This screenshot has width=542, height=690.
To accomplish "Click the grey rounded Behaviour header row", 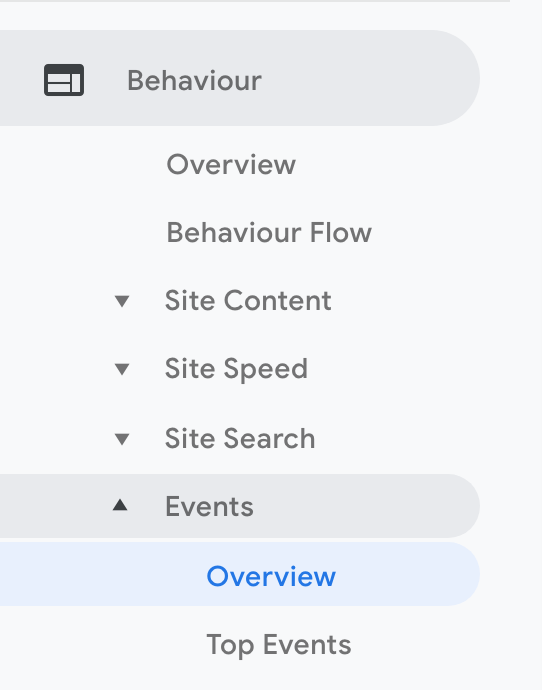I will (x=240, y=78).
